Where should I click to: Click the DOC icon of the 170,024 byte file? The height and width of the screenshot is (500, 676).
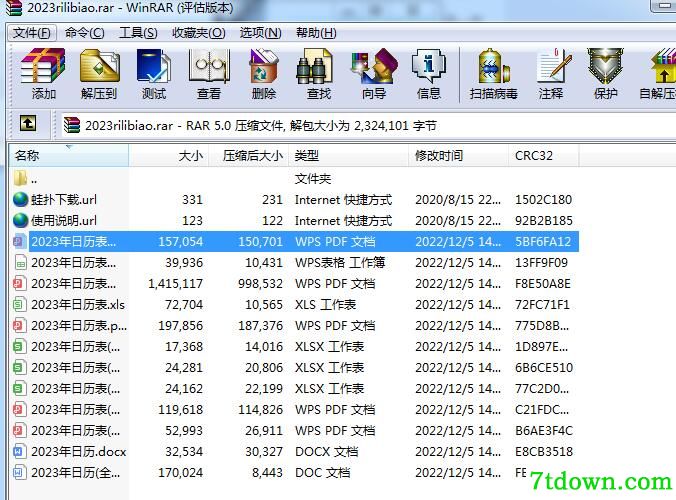[x=20, y=472]
